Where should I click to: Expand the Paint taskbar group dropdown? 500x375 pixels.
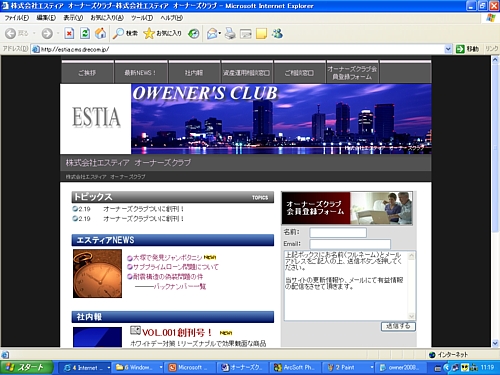372,367
